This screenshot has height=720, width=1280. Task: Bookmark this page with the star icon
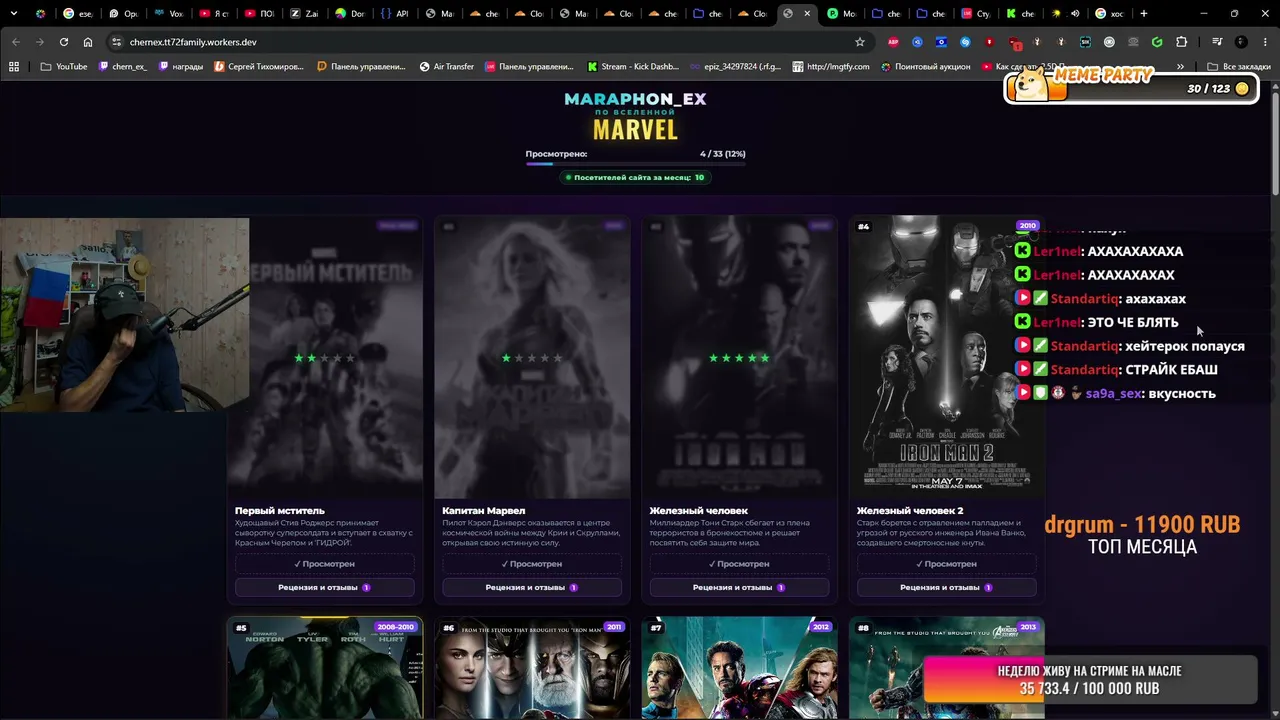click(x=859, y=42)
